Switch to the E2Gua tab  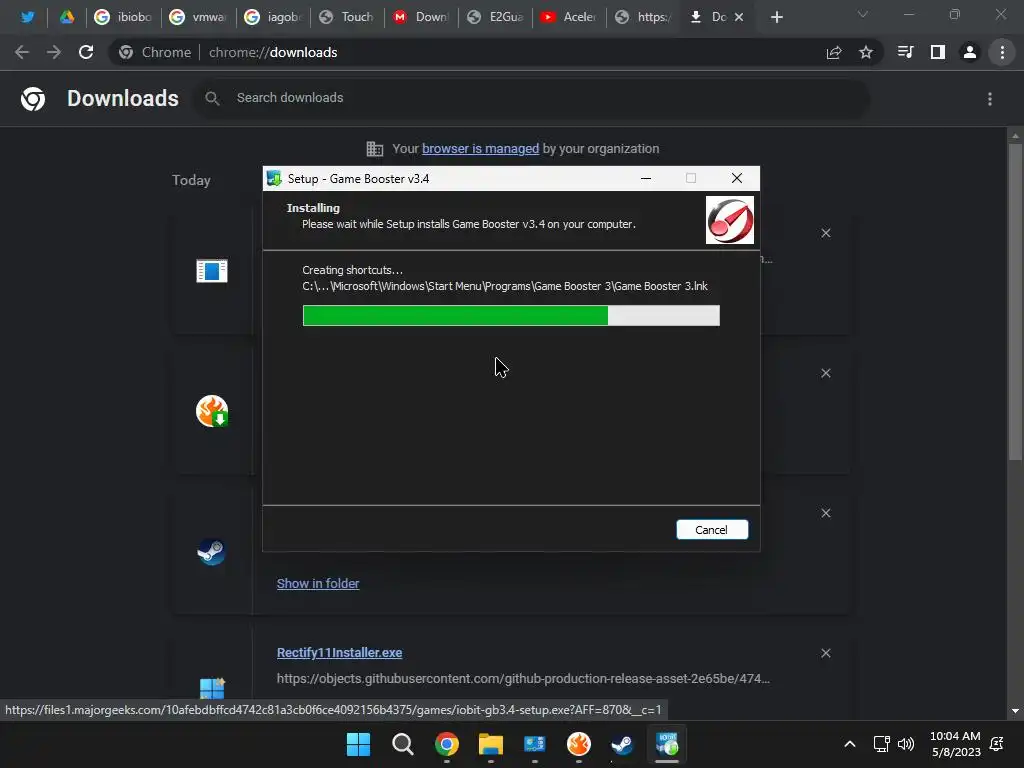tap(496, 17)
